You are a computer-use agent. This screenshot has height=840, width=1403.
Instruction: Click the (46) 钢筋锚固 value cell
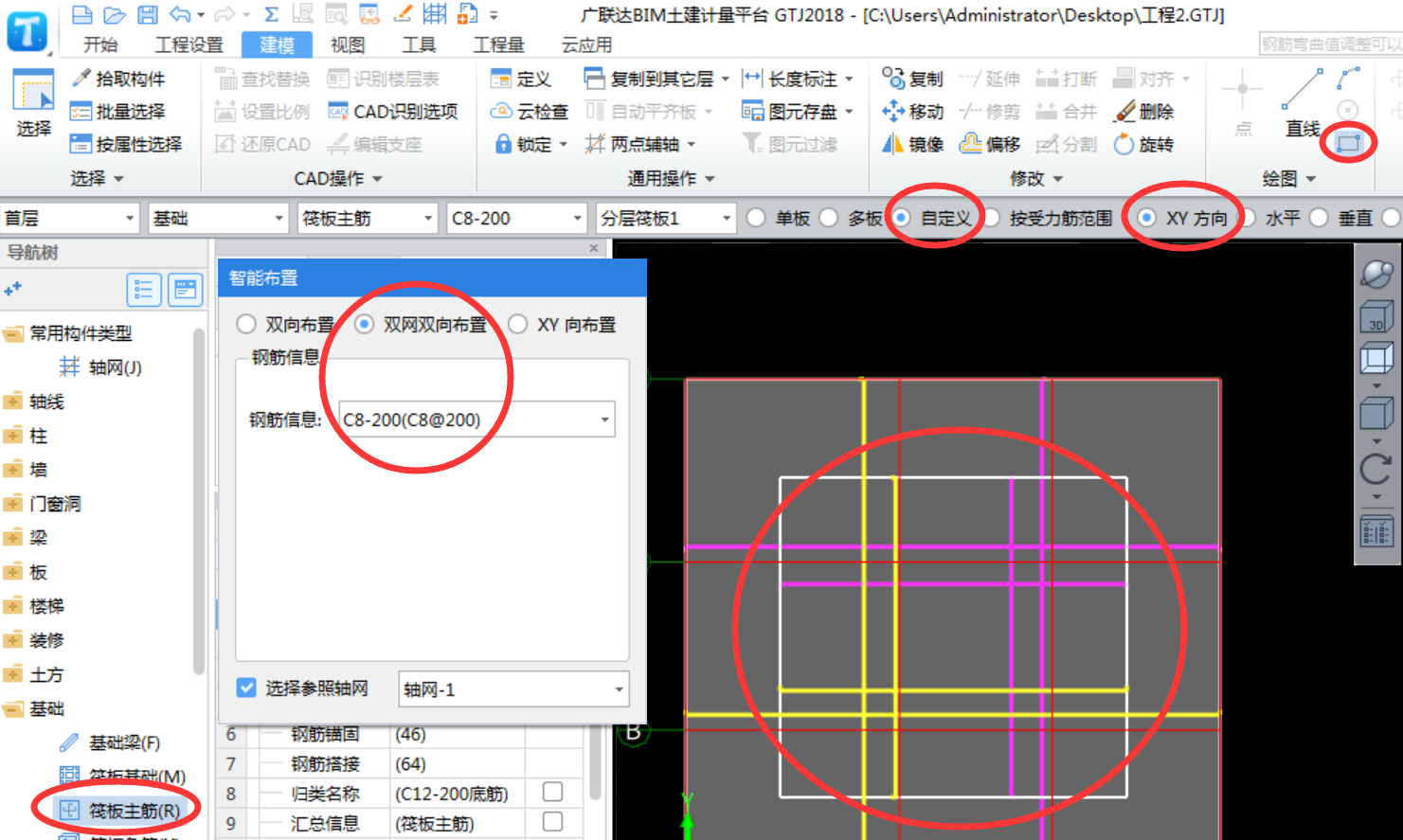(459, 734)
